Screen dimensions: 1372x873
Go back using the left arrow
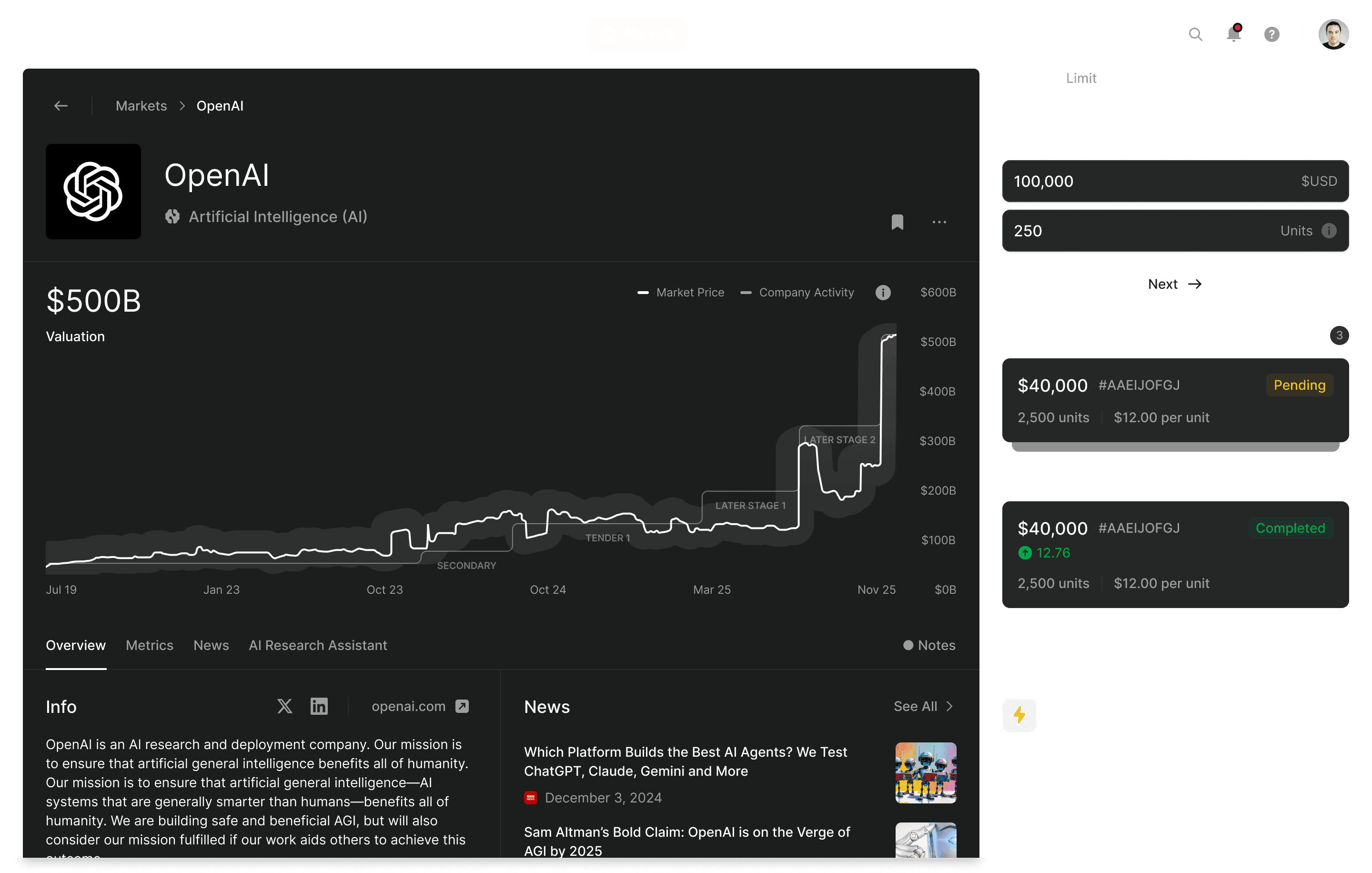click(61, 106)
